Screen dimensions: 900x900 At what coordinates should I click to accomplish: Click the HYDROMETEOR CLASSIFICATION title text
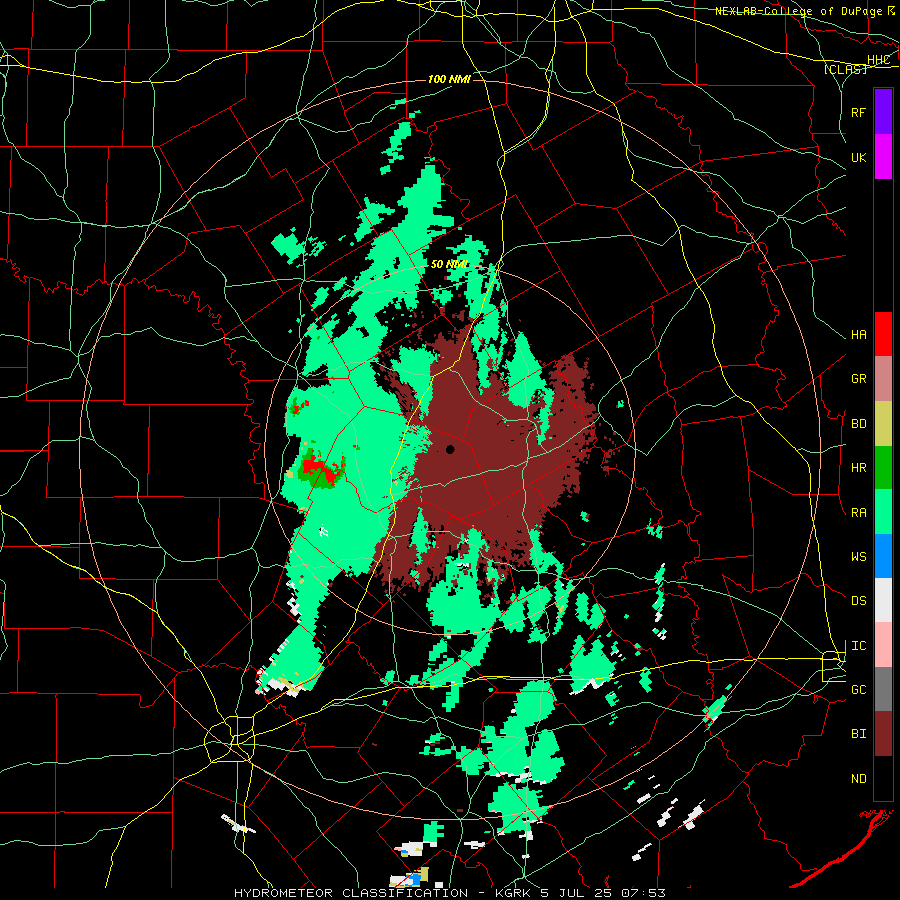coord(351,893)
